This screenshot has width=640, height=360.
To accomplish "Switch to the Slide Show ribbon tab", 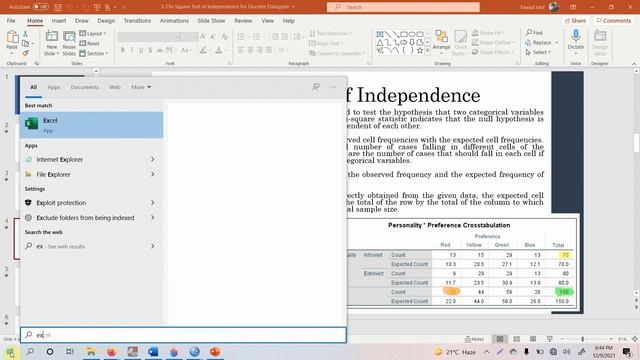I will click(211, 20).
